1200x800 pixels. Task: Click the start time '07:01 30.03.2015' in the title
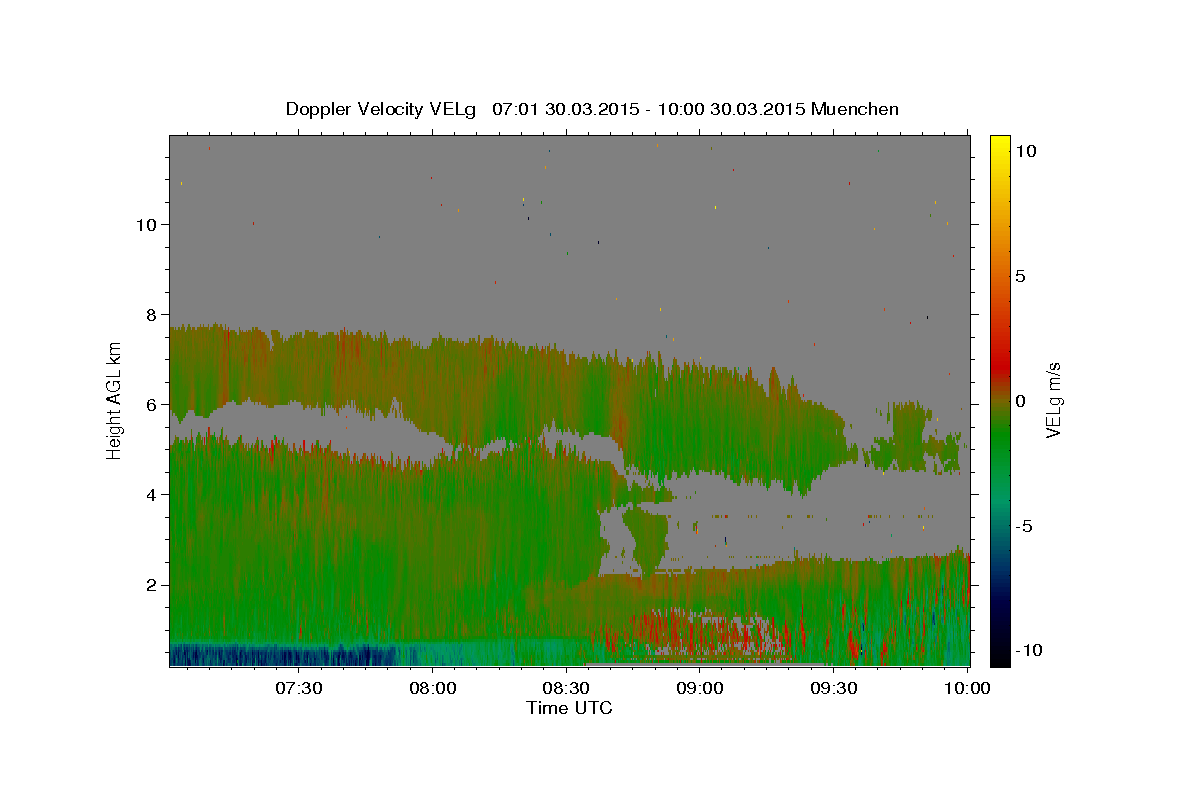click(566, 109)
